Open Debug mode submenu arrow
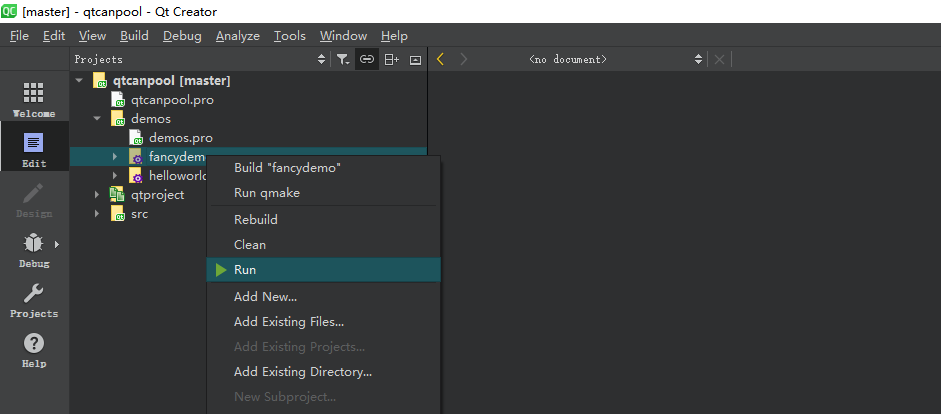Image resolution: width=941 pixels, height=414 pixels. point(57,244)
